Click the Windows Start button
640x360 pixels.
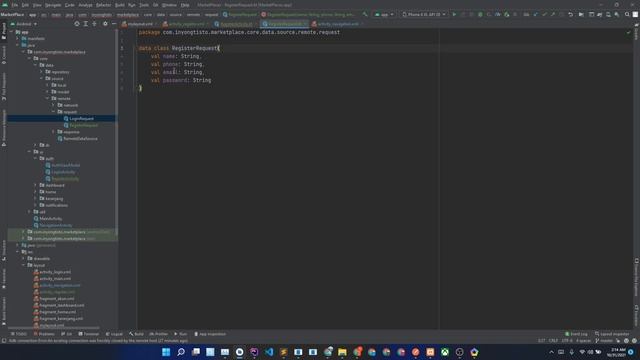coord(166,352)
